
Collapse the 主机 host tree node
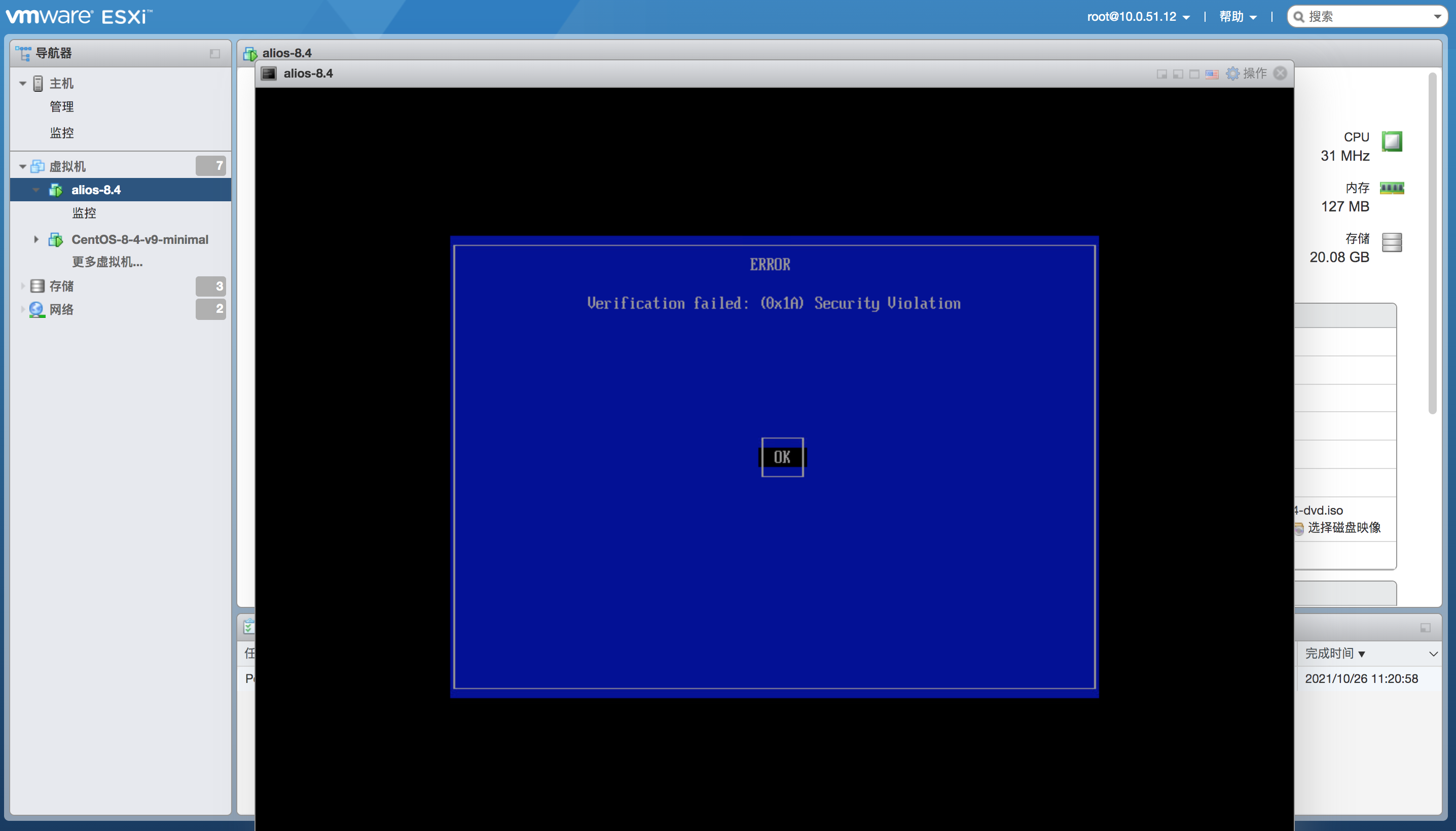(x=23, y=84)
